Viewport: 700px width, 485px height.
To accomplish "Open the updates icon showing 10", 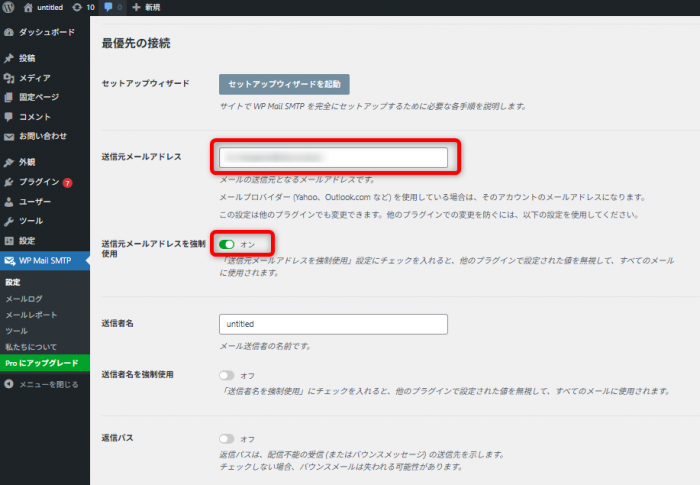I will (83, 7).
